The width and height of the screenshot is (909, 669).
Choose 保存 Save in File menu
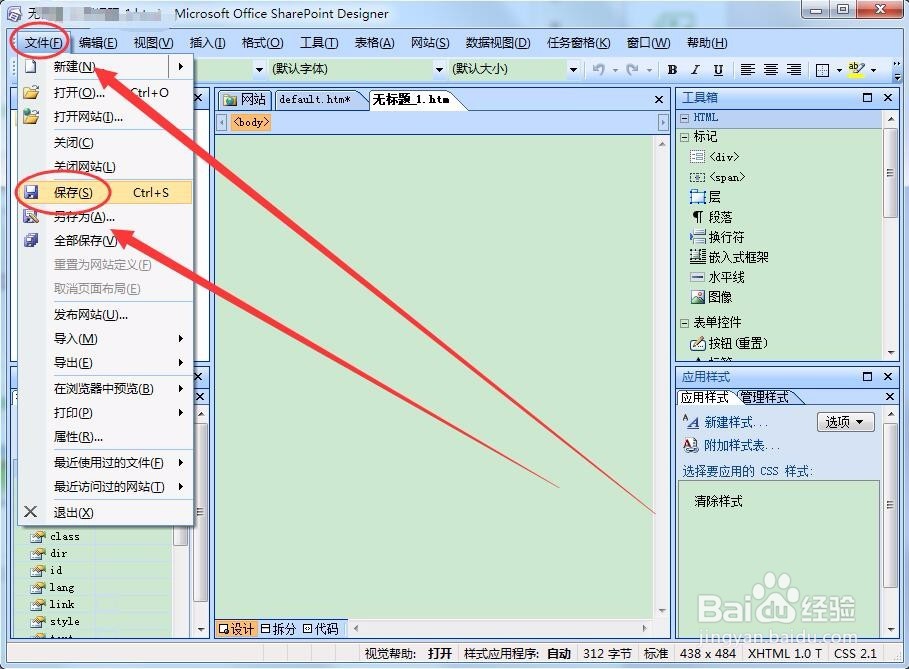(x=105, y=192)
